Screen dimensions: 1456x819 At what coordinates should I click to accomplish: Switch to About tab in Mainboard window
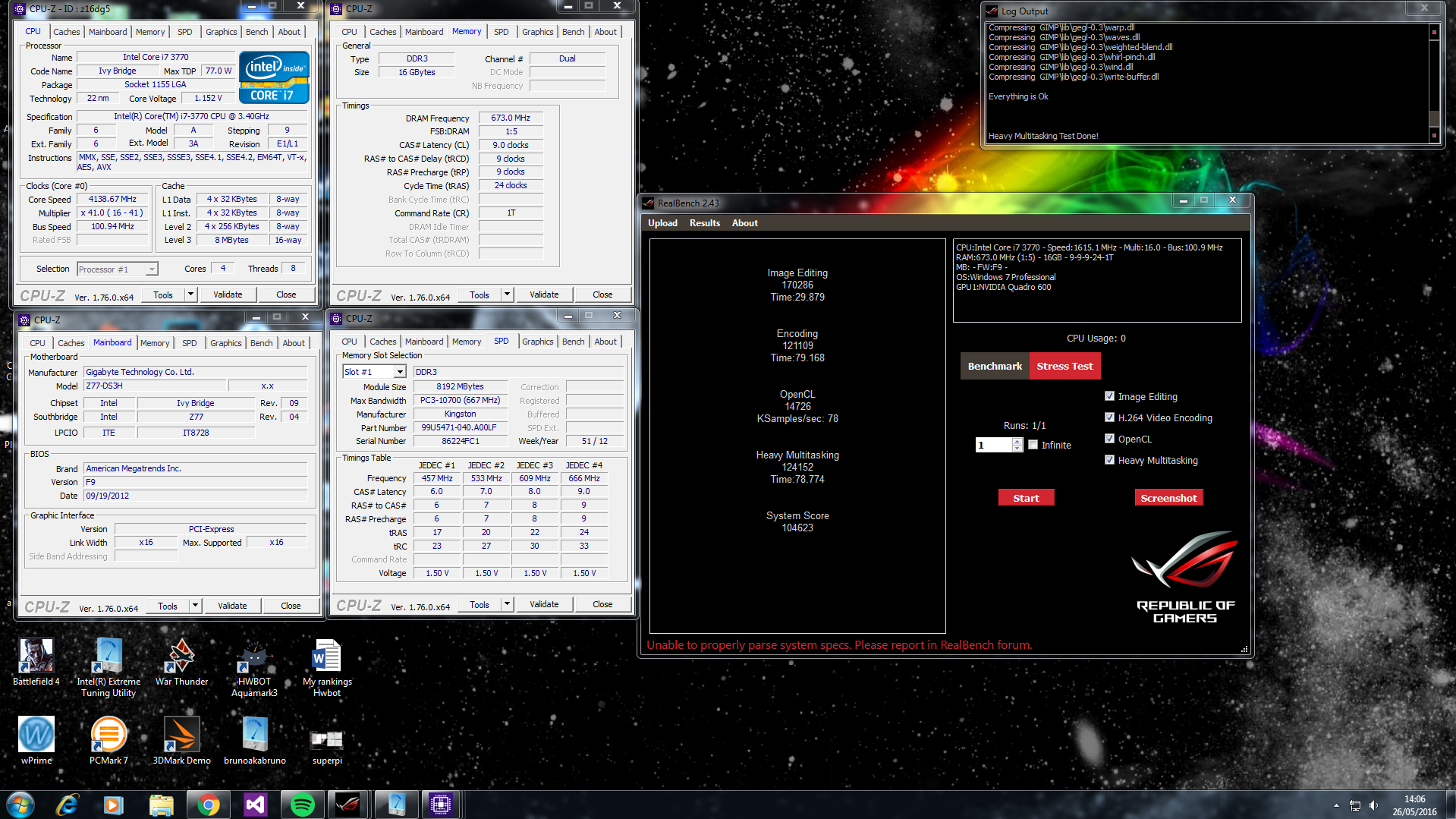click(294, 343)
